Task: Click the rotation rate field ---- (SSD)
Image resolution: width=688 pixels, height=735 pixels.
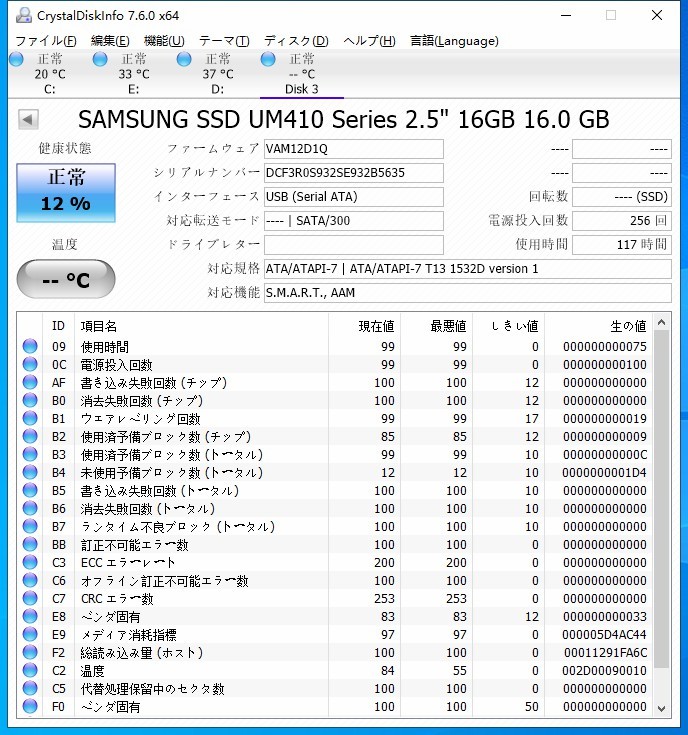Action: [x=622, y=197]
